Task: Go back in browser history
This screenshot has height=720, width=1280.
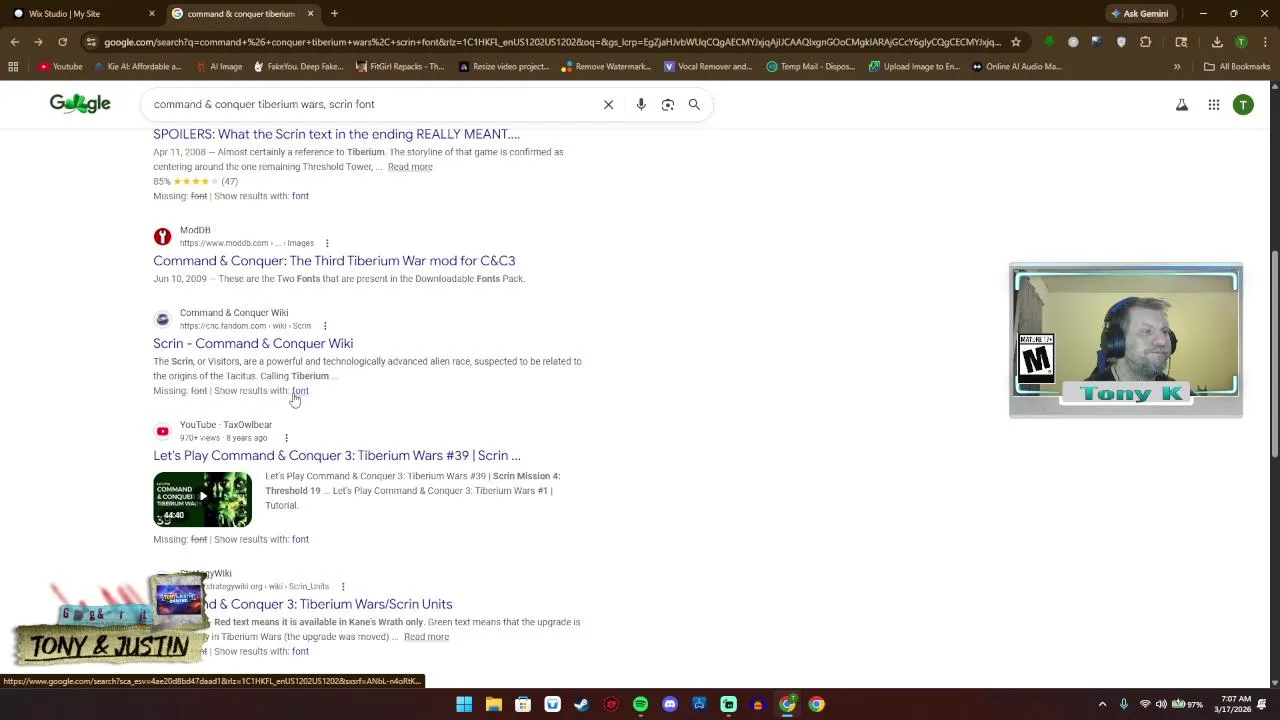Action: [x=14, y=42]
